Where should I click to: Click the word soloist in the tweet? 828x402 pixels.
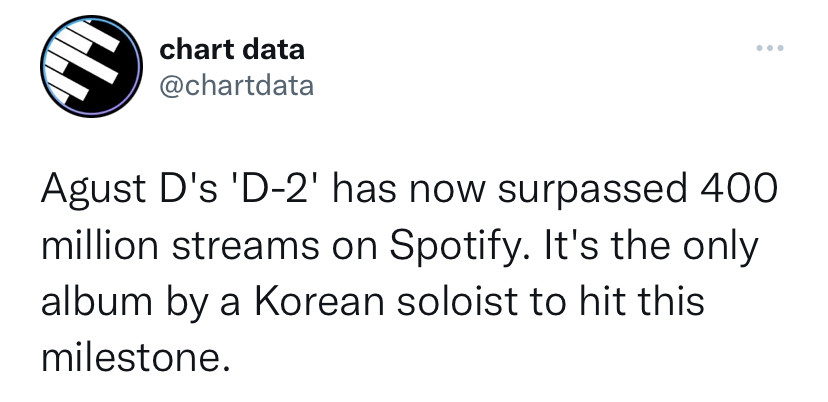pyautogui.click(x=456, y=301)
